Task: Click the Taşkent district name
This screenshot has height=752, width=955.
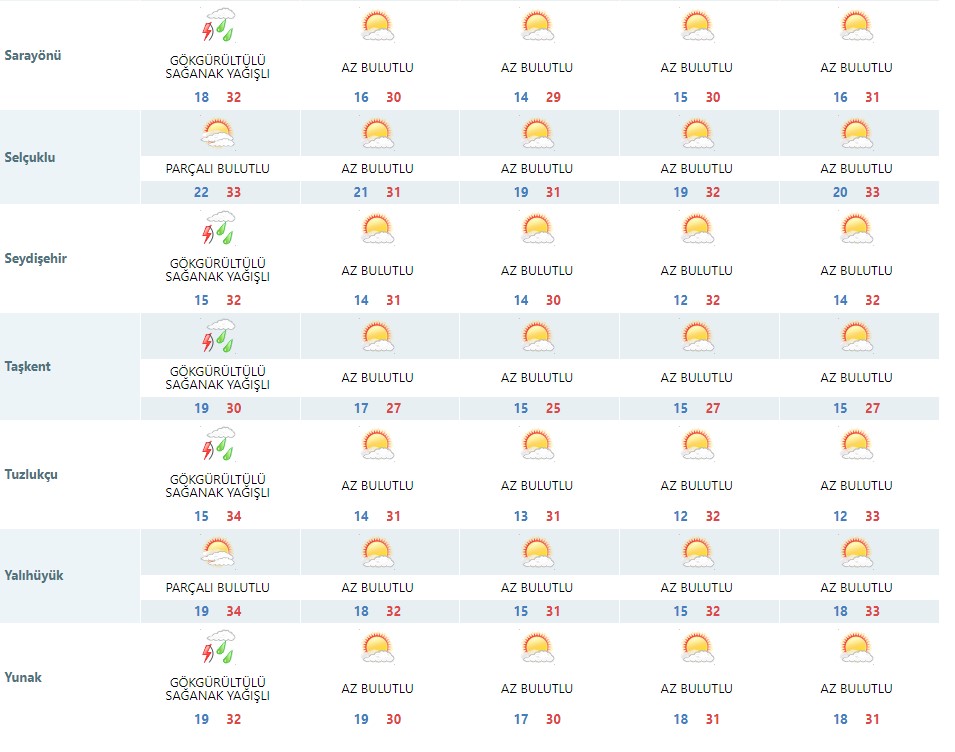Action: pyautogui.click(x=27, y=367)
